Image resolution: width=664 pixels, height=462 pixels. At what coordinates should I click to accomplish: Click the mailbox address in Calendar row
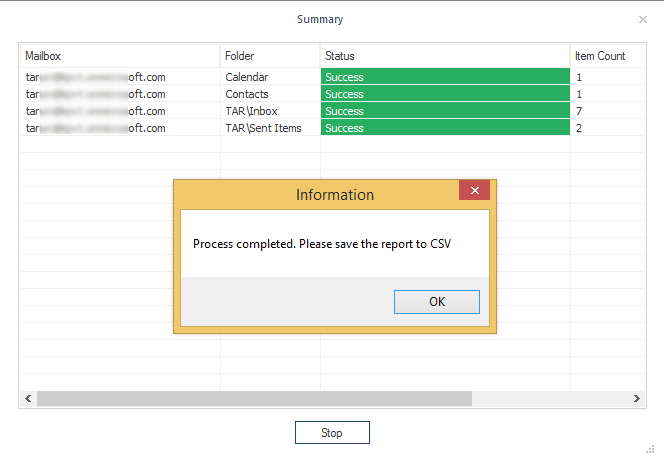coord(95,77)
